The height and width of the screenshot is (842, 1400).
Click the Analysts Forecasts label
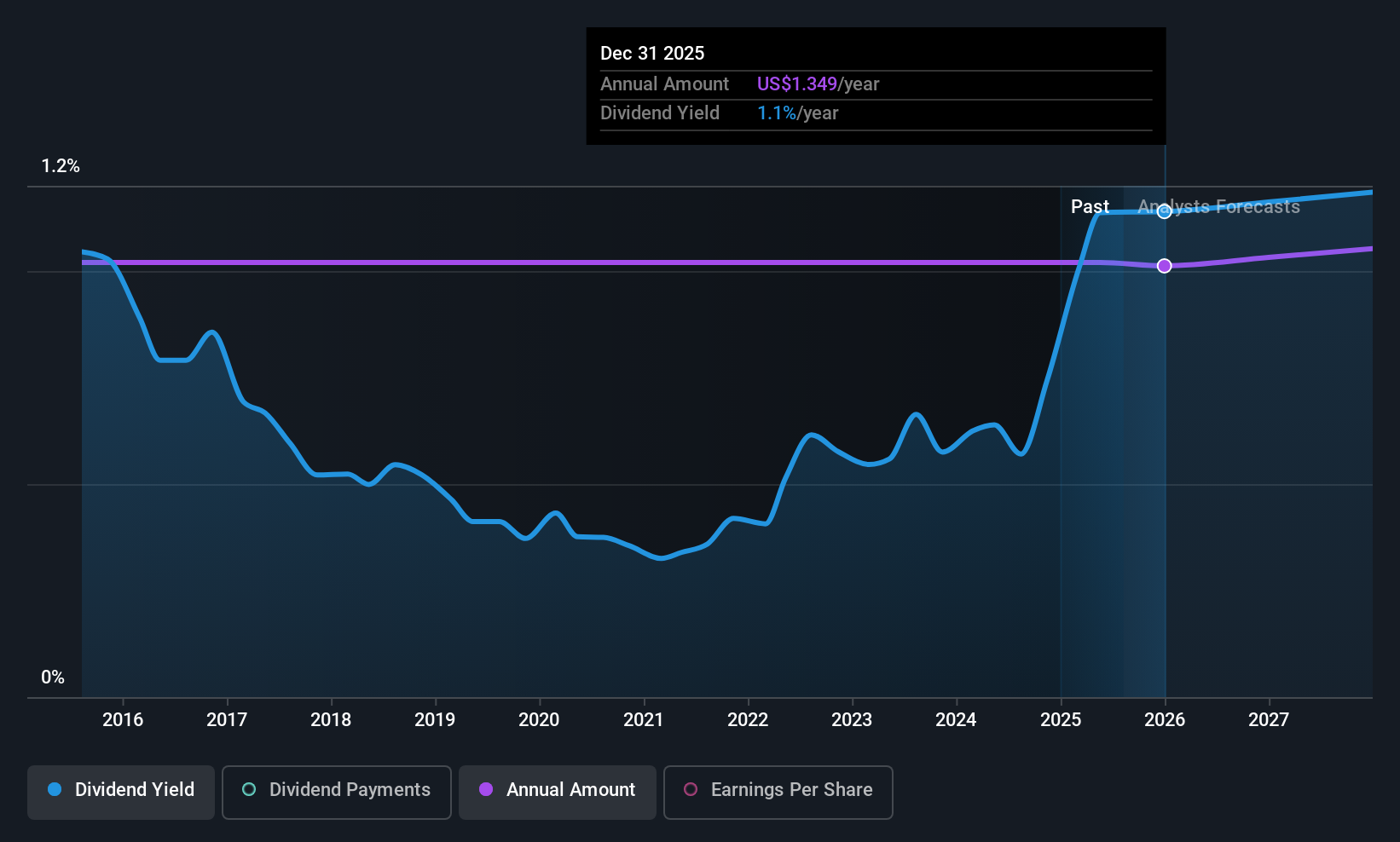[1219, 206]
